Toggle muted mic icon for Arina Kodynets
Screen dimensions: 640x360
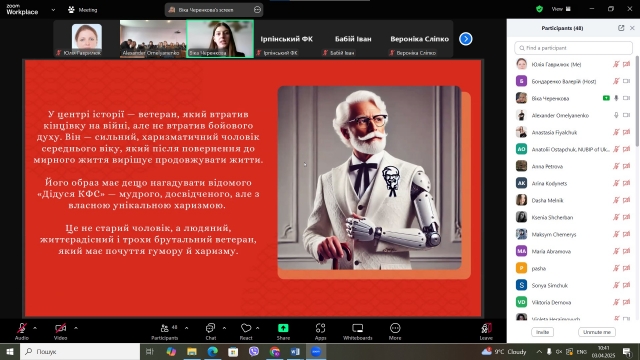tap(616, 183)
